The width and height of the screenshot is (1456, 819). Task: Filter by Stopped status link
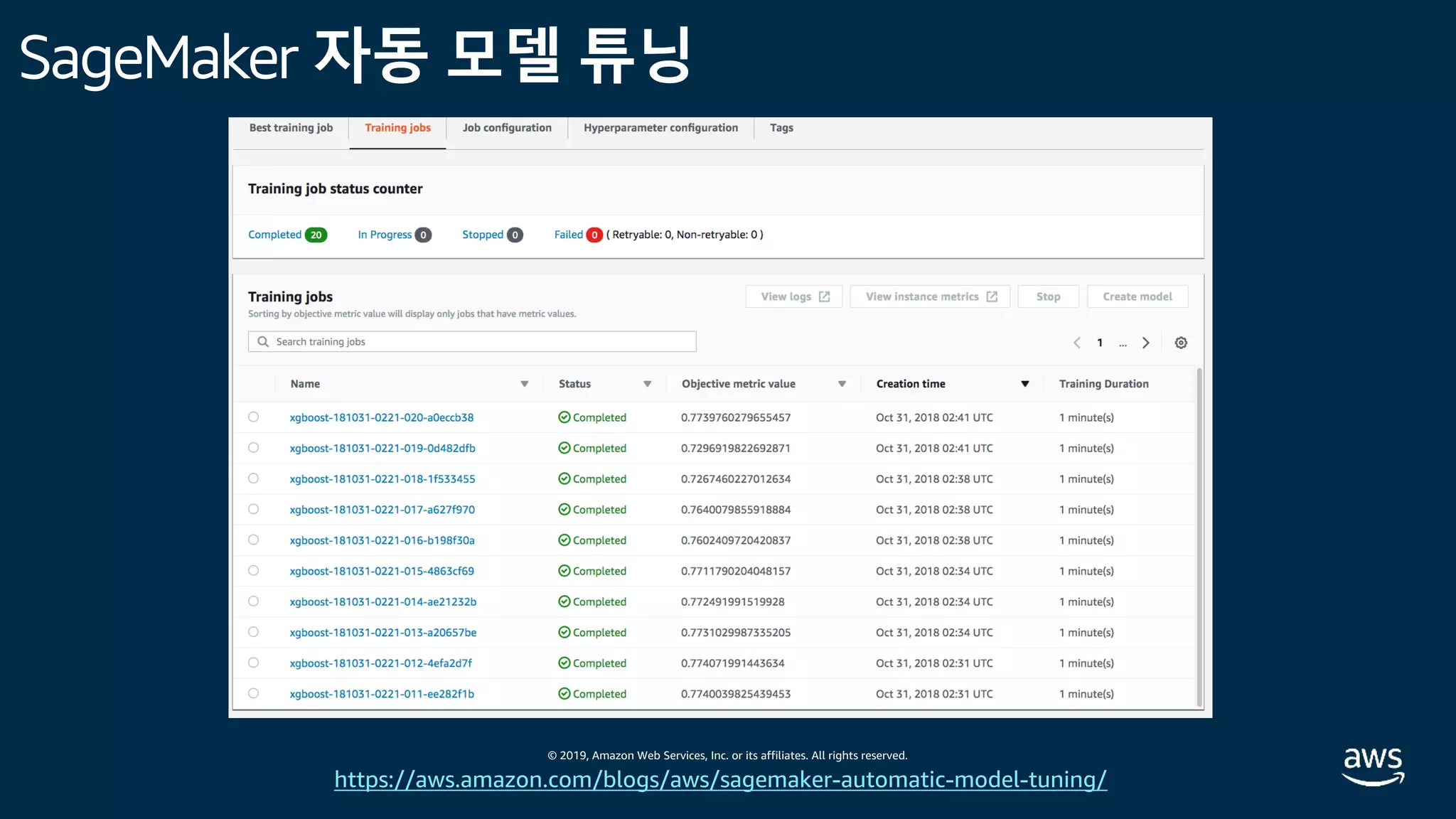[483, 235]
